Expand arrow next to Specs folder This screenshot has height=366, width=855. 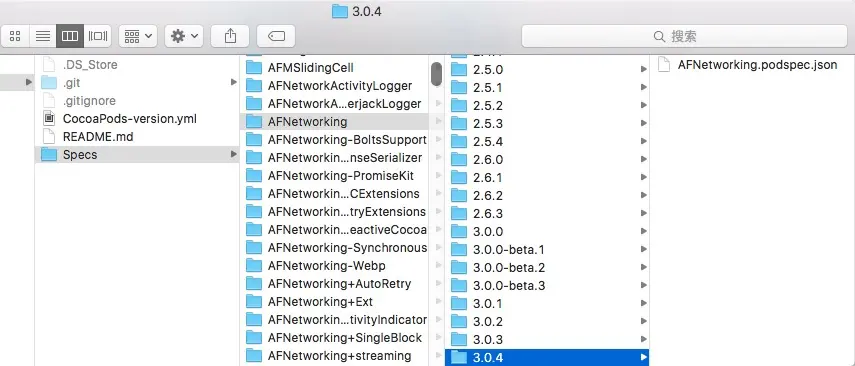(x=233, y=154)
